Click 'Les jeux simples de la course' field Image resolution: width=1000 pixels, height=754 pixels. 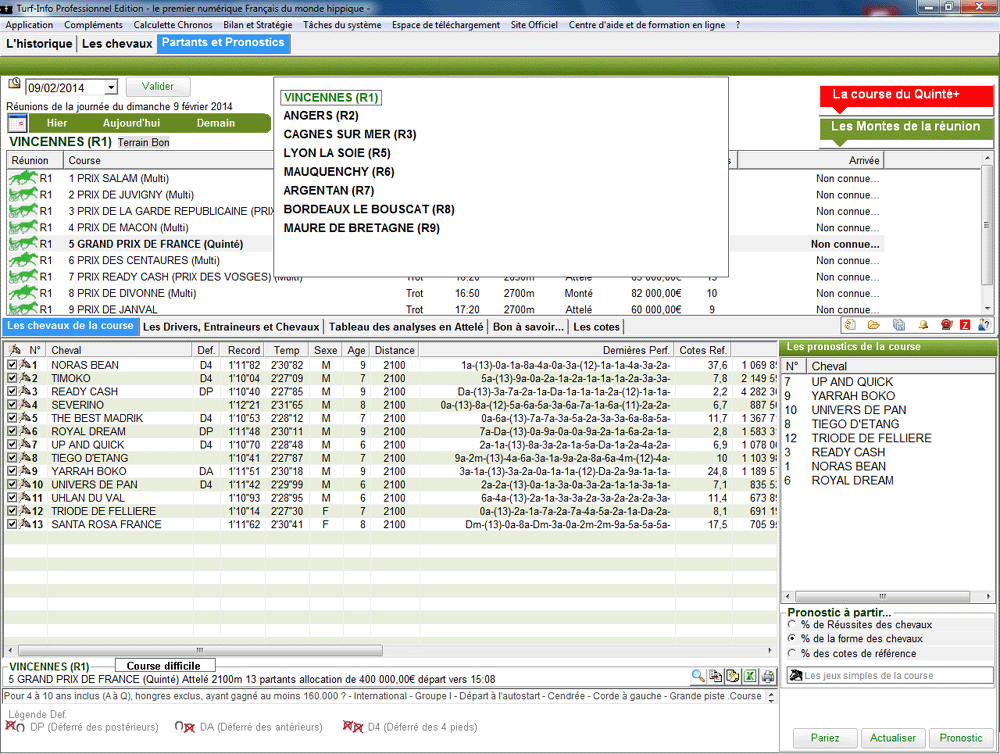click(x=889, y=676)
